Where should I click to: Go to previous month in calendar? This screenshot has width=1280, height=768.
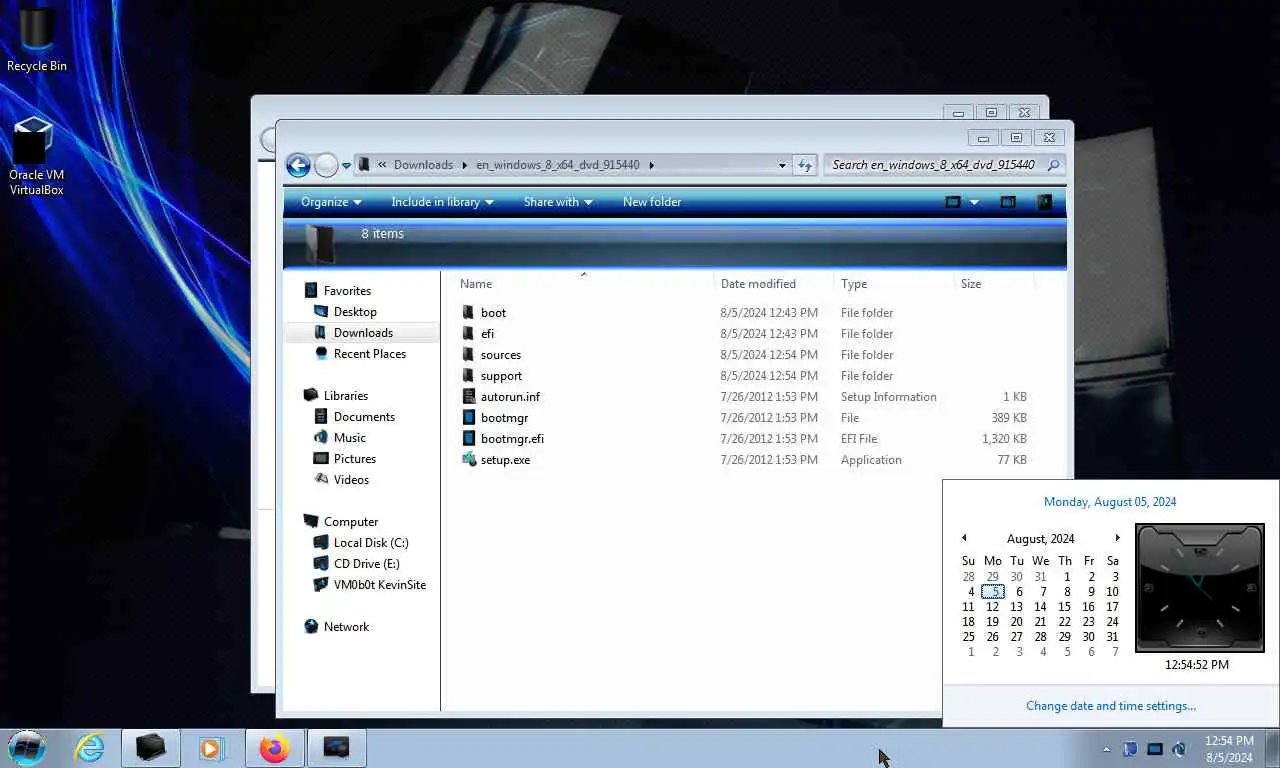(x=964, y=538)
